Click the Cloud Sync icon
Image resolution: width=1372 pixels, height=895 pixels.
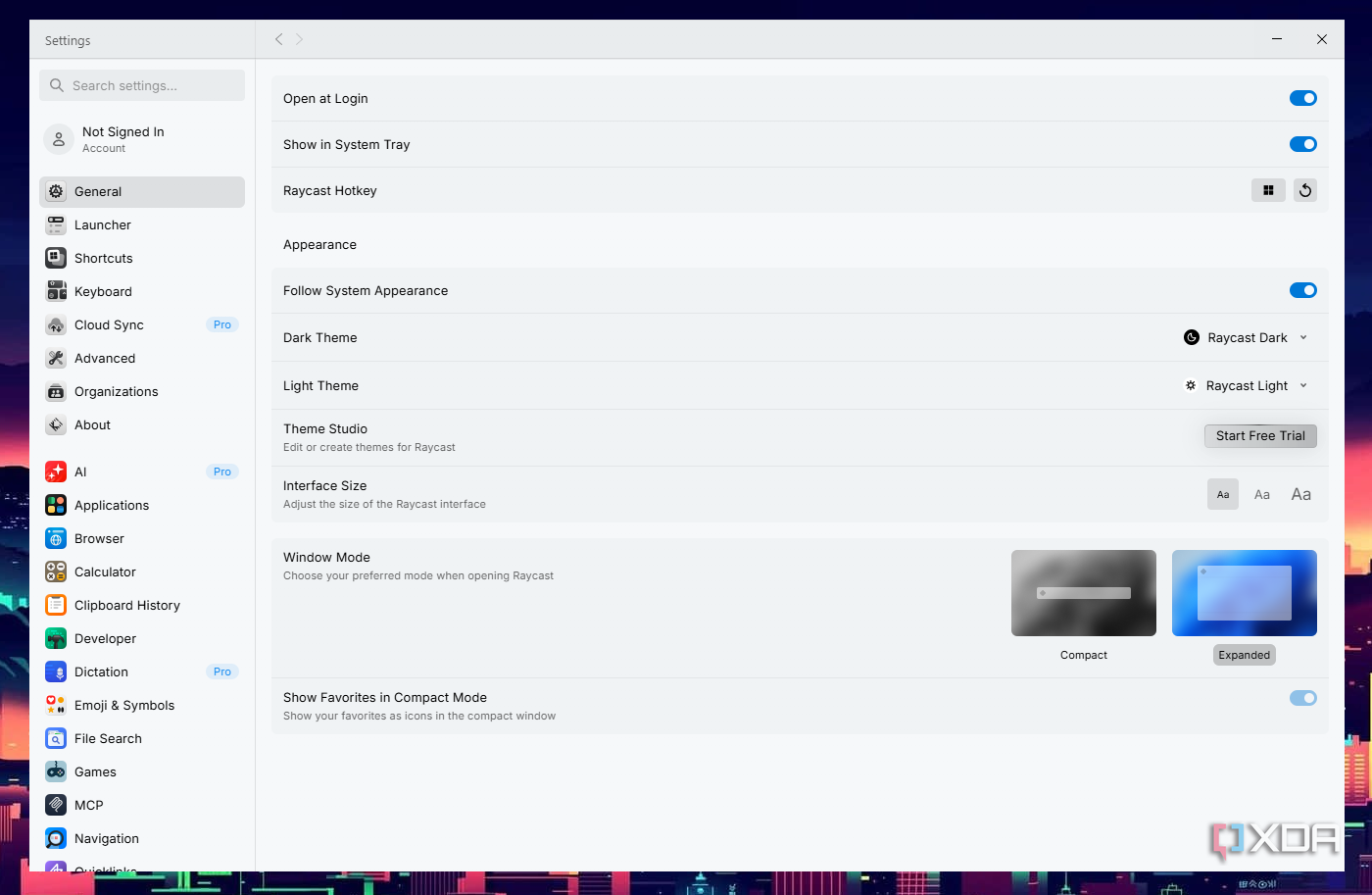pyautogui.click(x=56, y=325)
